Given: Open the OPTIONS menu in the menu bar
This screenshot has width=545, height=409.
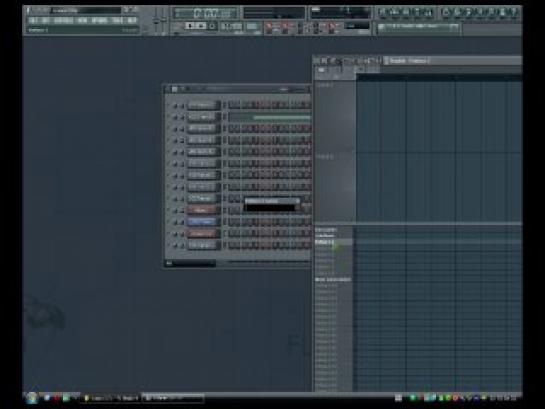Looking at the screenshot, I should (100, 21).
